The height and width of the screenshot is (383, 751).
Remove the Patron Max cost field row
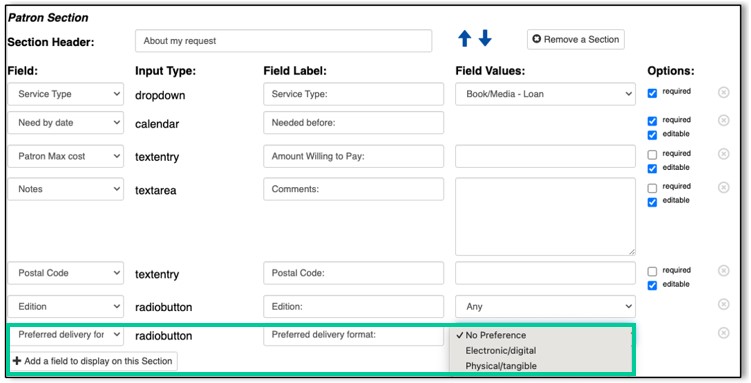pos(724,154)
